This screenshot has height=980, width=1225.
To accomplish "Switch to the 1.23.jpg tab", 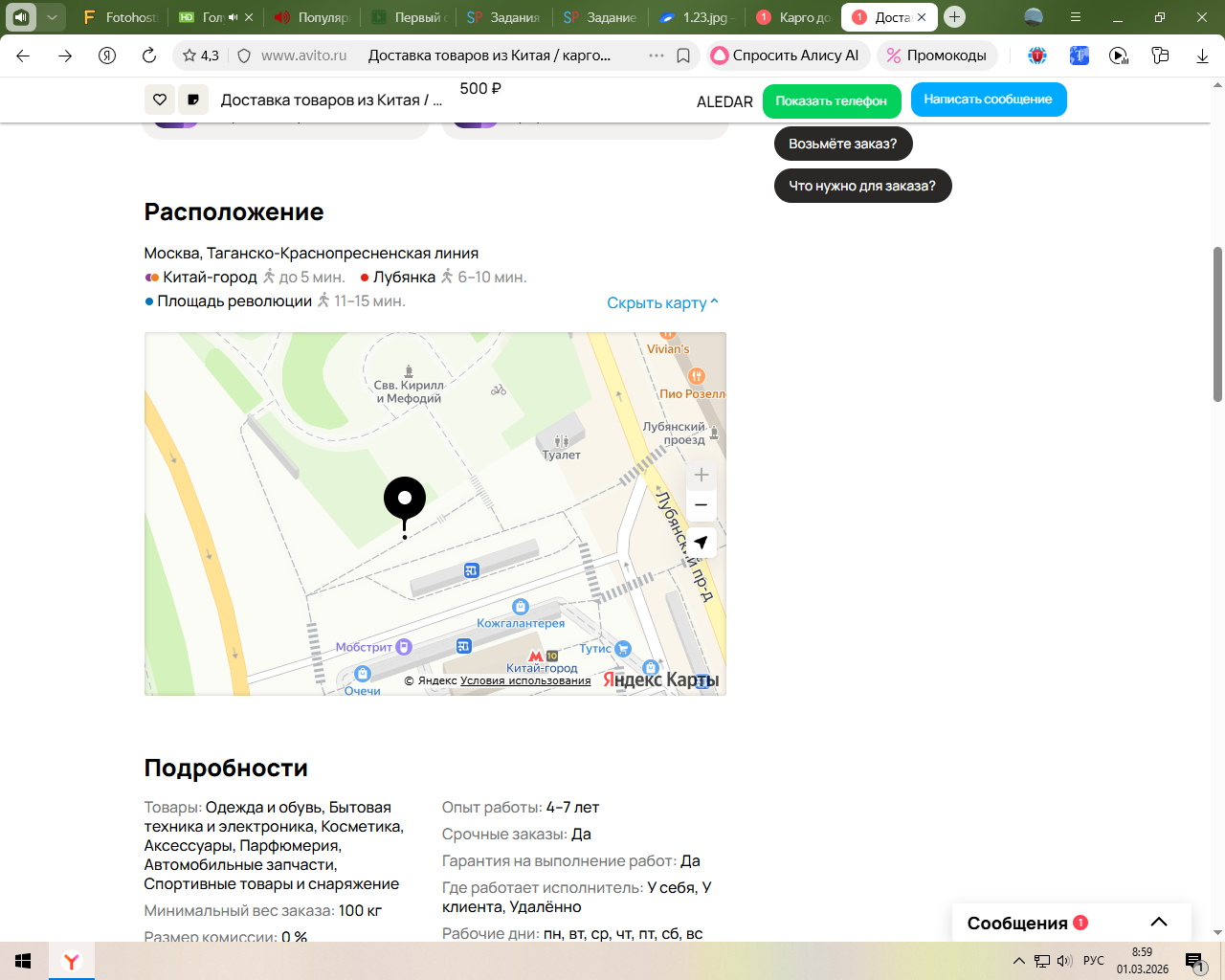I will pos(696,17).
